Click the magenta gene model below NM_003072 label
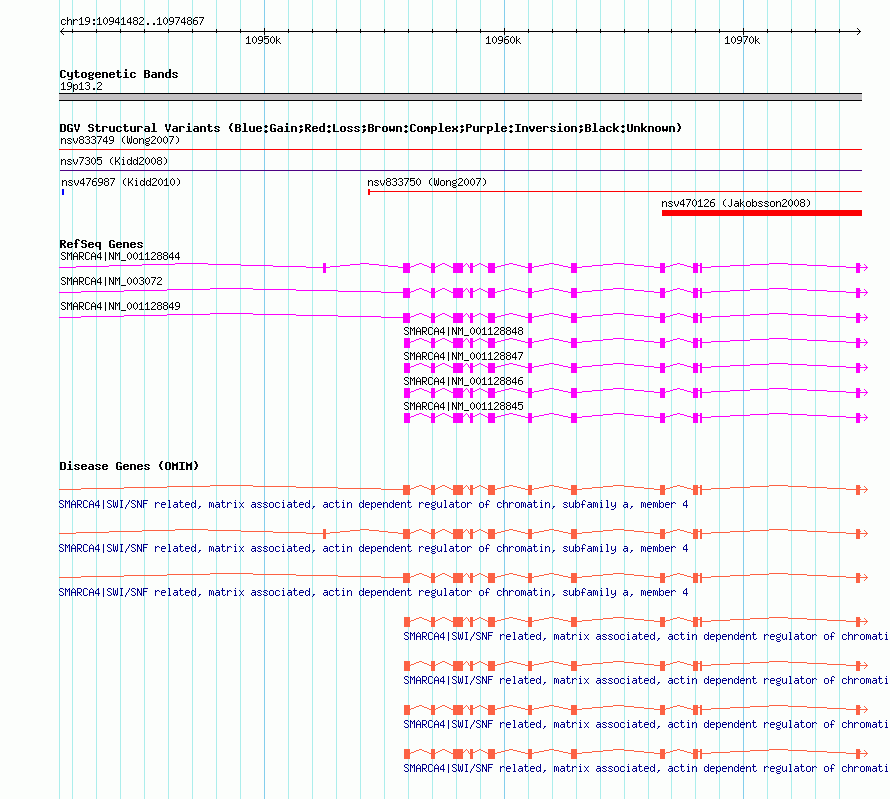This screenshot has height=799, width=890. [x=464, y=292]
